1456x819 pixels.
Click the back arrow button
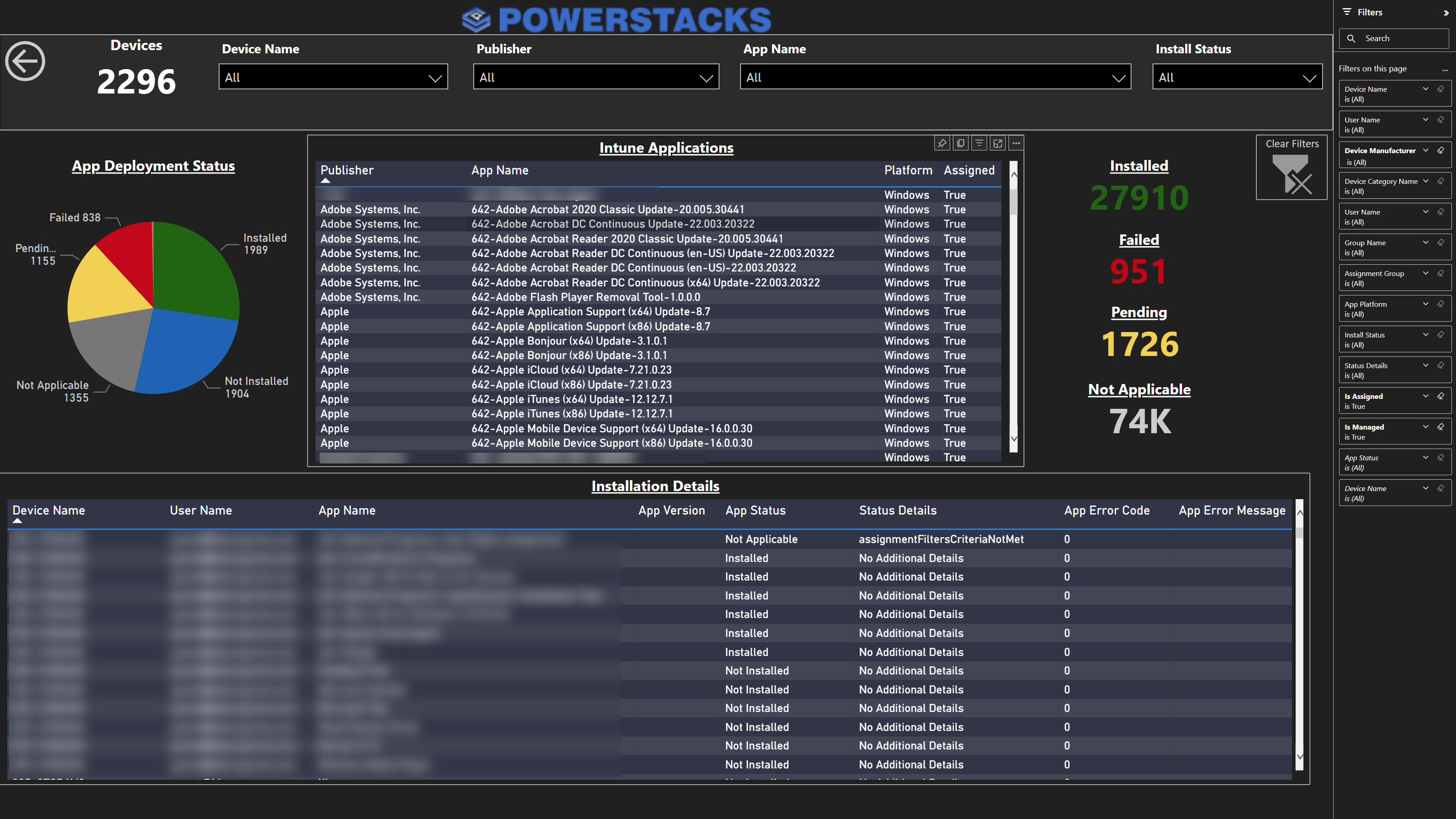pyautogui.click(x=25, y=61)
